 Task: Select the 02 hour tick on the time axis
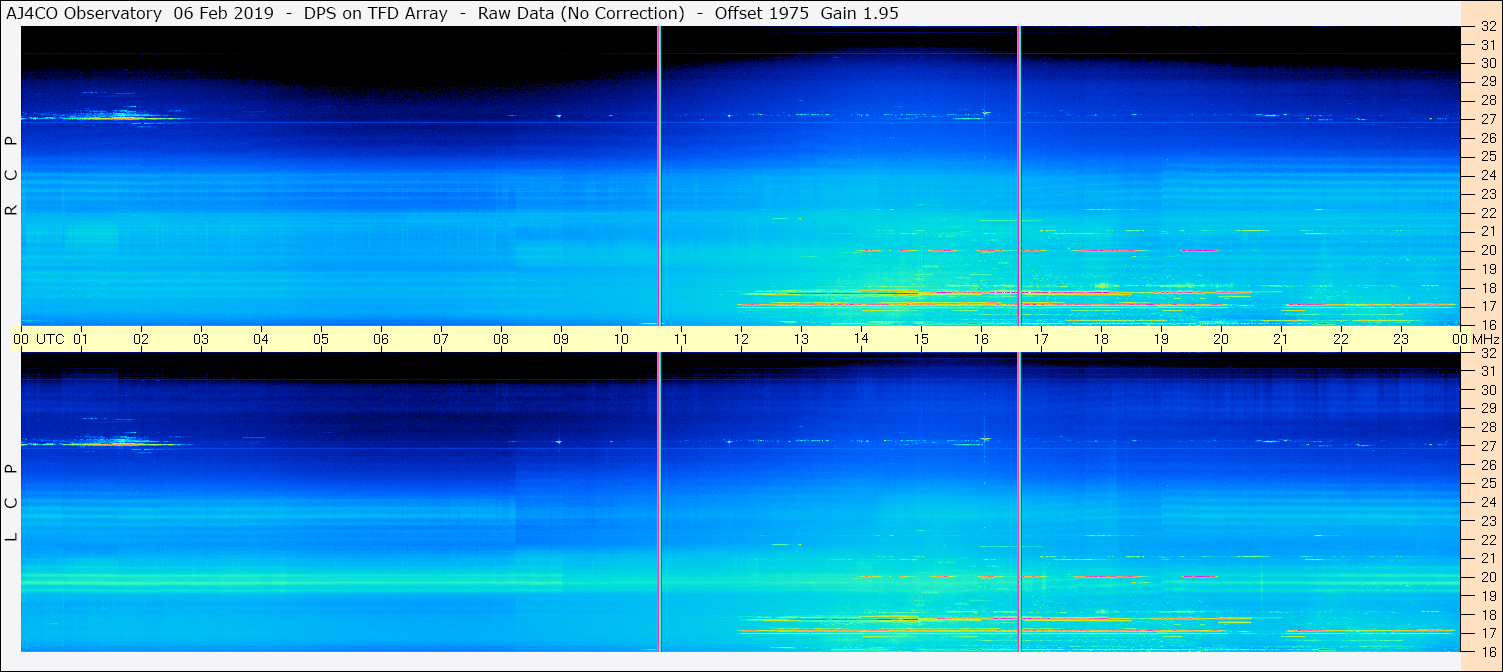pos(141,339)
